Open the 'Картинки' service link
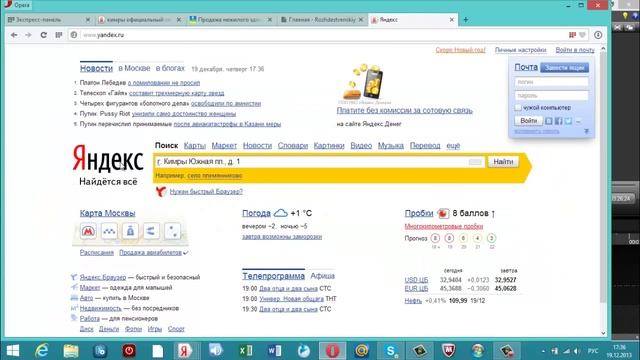The image size is (640, 360). (x=329, y=146)
